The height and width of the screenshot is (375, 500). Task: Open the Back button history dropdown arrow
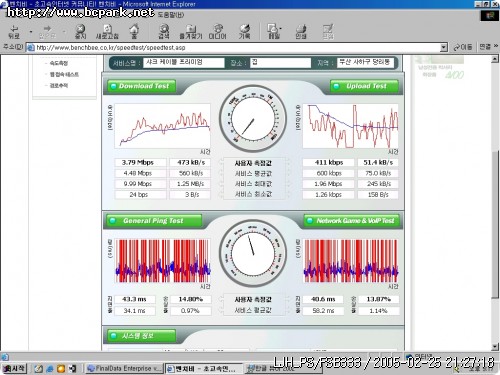(31, 32)
